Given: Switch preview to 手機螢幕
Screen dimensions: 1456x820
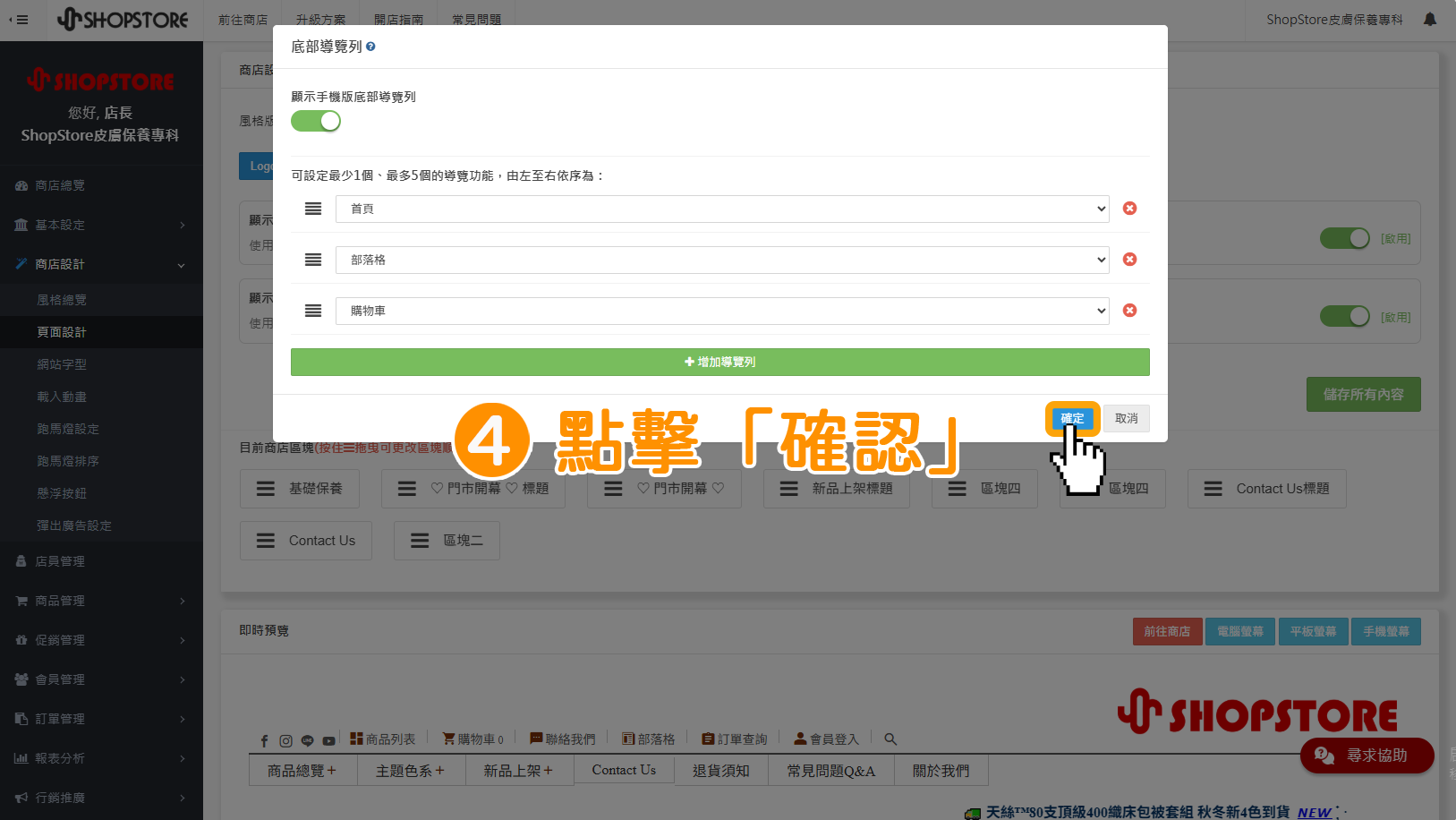Looking at the screenshot, I should [x=1386, y=631].
